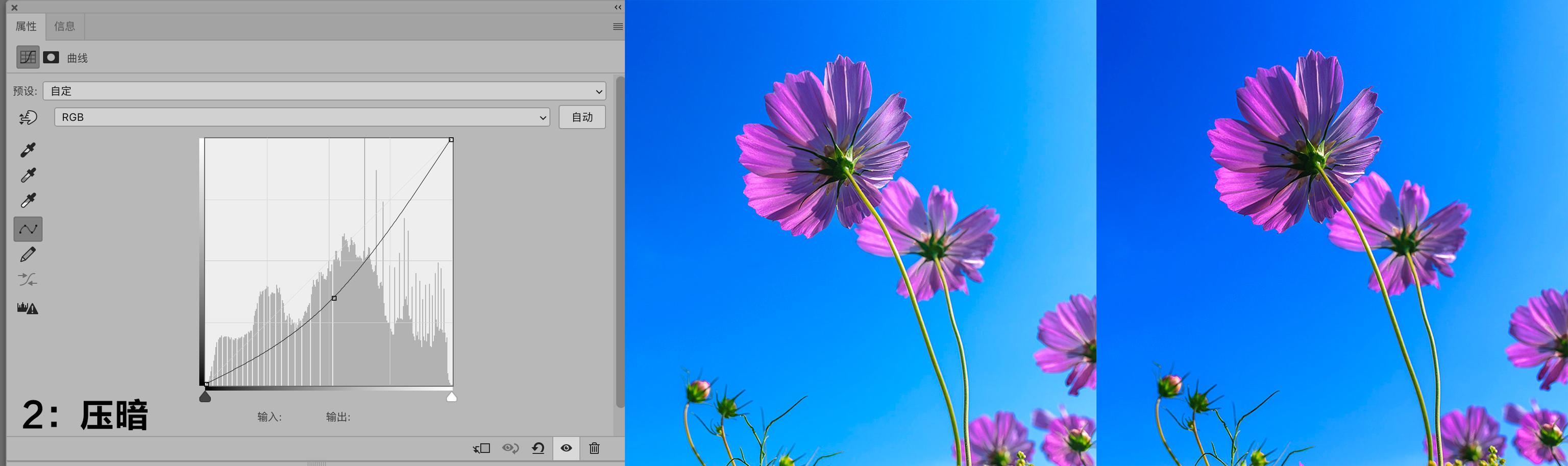Click the 输出 output label
1568x466 pixels.
338,418
